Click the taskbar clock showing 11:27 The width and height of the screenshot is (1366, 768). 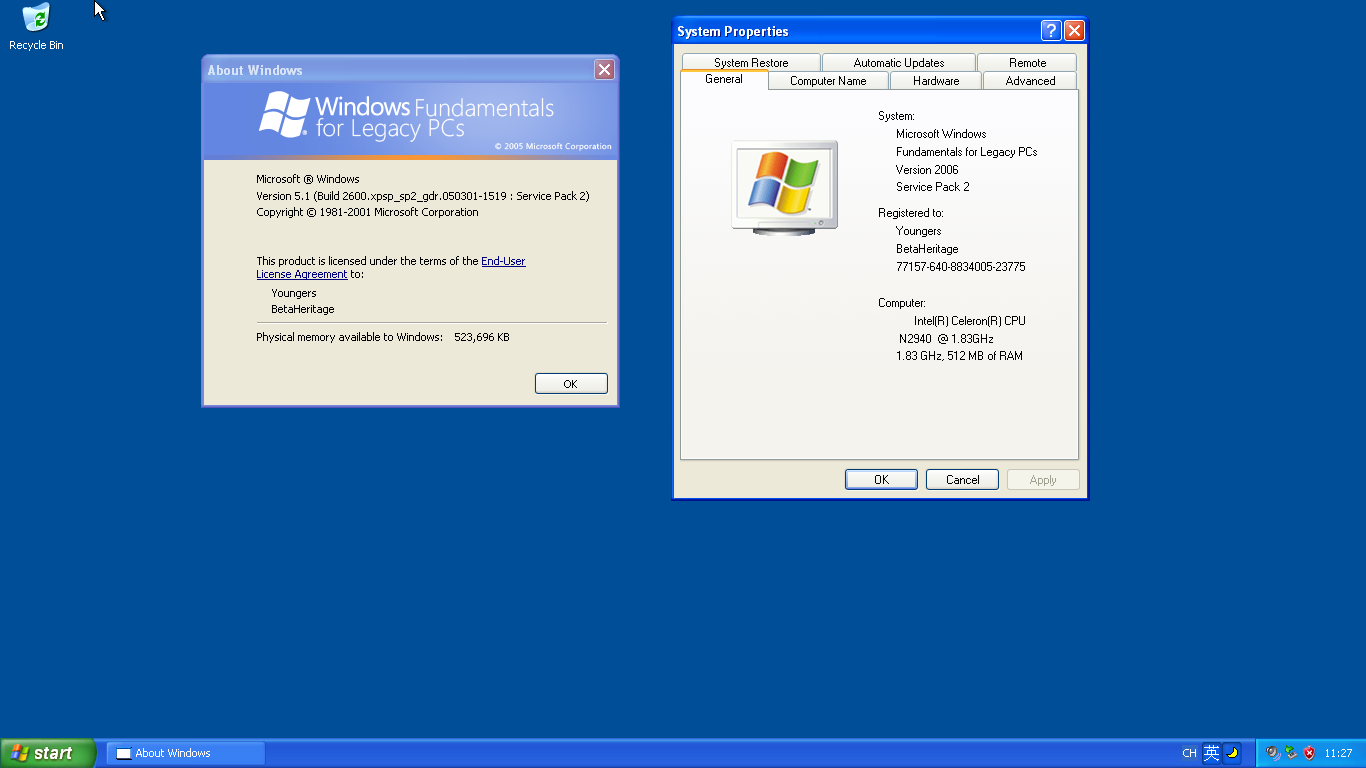point(1338,753)
